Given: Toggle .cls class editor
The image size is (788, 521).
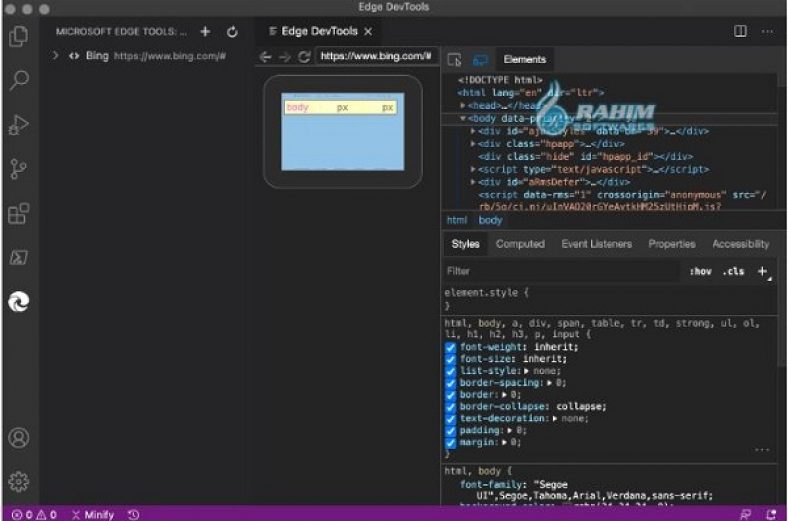Looking at the screenshot, I should 733,271.
